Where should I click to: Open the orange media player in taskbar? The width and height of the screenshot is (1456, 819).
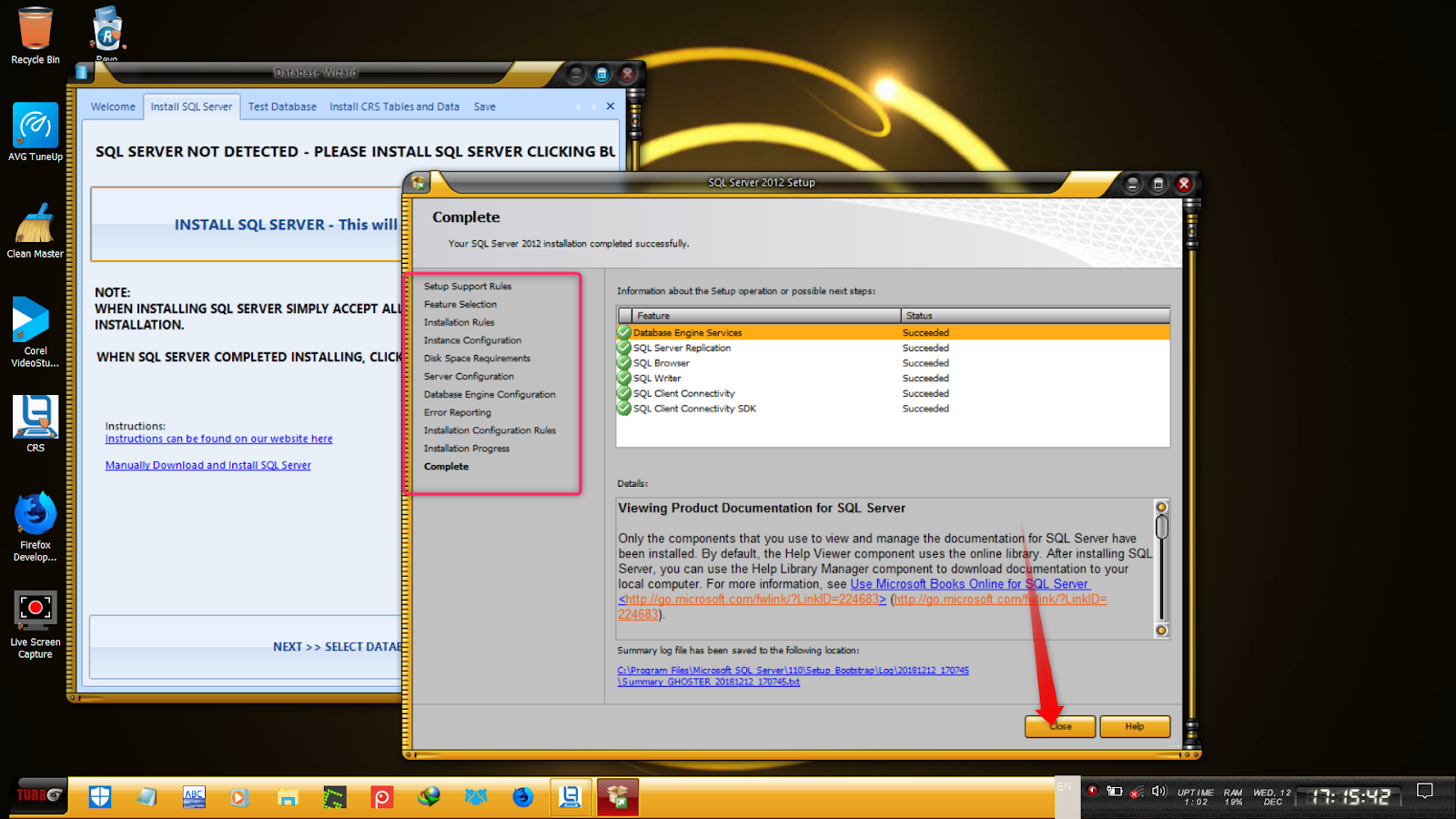[x=239, y=797]
